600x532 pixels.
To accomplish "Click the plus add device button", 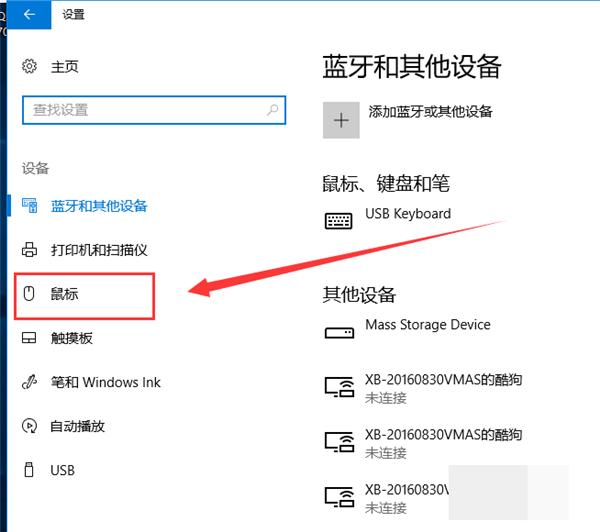I will [x=341, y=120].
